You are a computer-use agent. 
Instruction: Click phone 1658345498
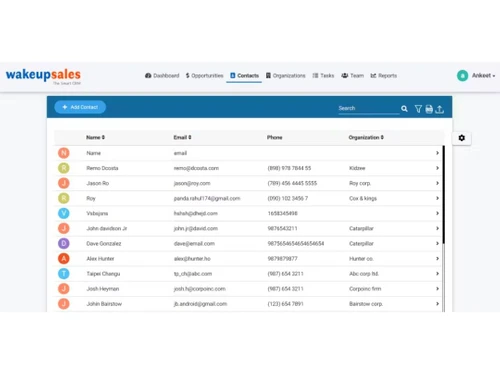[x=282, y=213]
